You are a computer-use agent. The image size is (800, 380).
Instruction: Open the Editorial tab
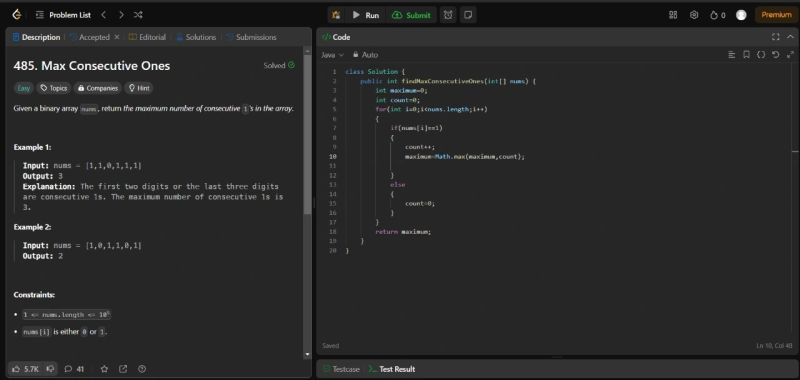(147, 37)
